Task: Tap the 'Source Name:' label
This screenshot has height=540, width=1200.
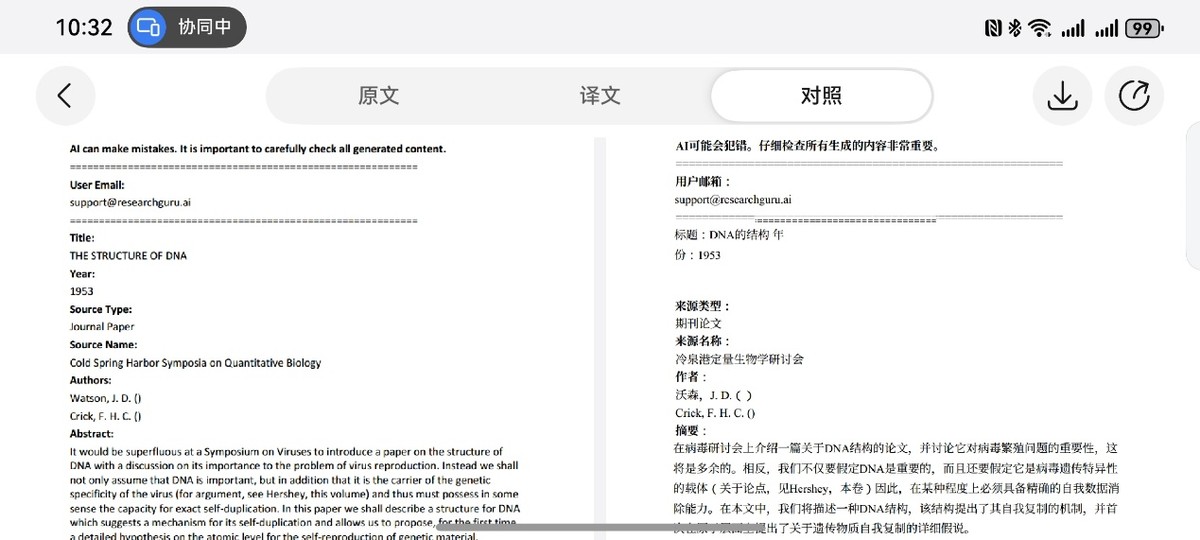Action: pyautogui.click(x=101, y=345)
